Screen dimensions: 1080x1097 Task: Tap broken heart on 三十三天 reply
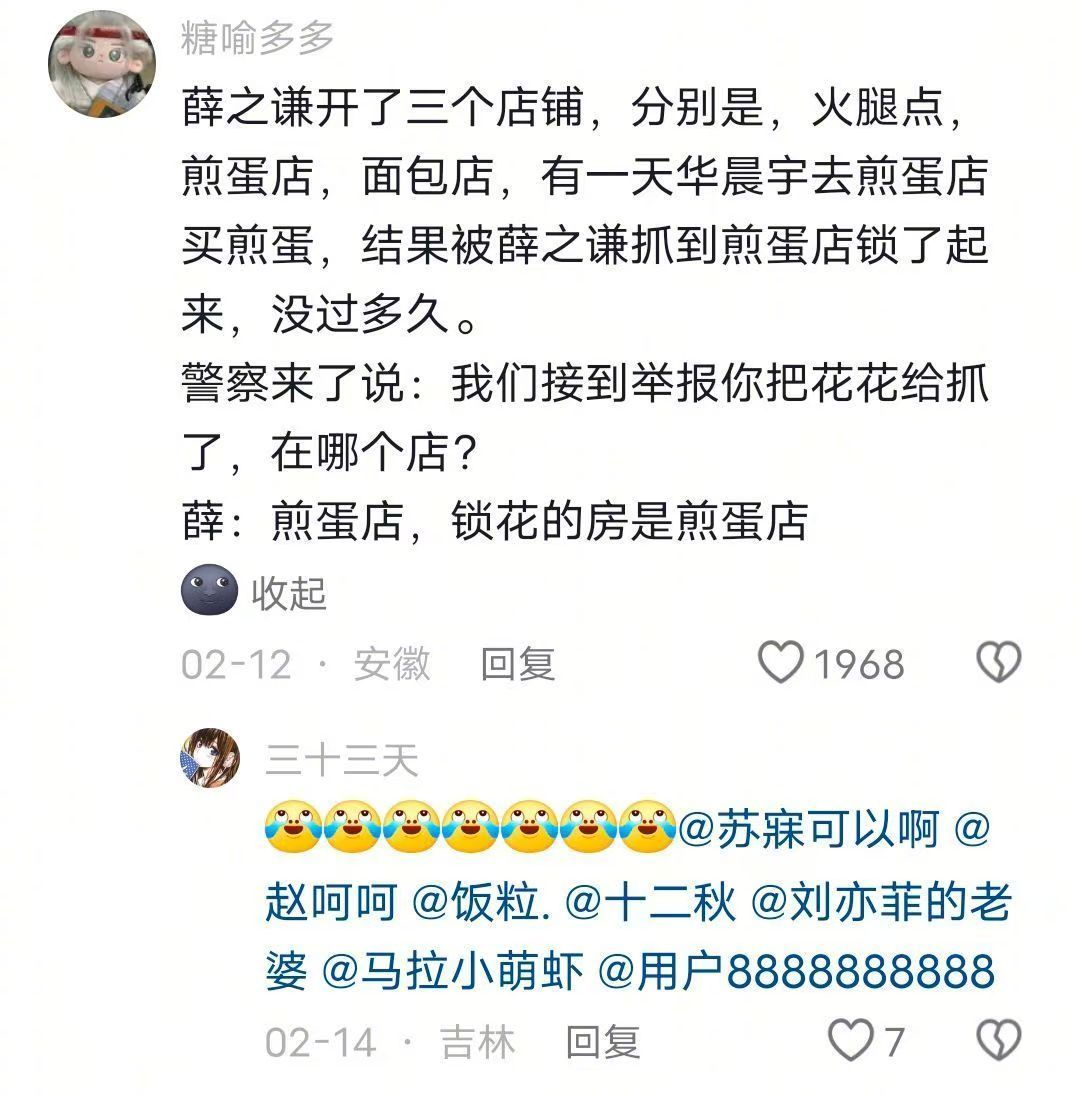(x=999, y=1040)
